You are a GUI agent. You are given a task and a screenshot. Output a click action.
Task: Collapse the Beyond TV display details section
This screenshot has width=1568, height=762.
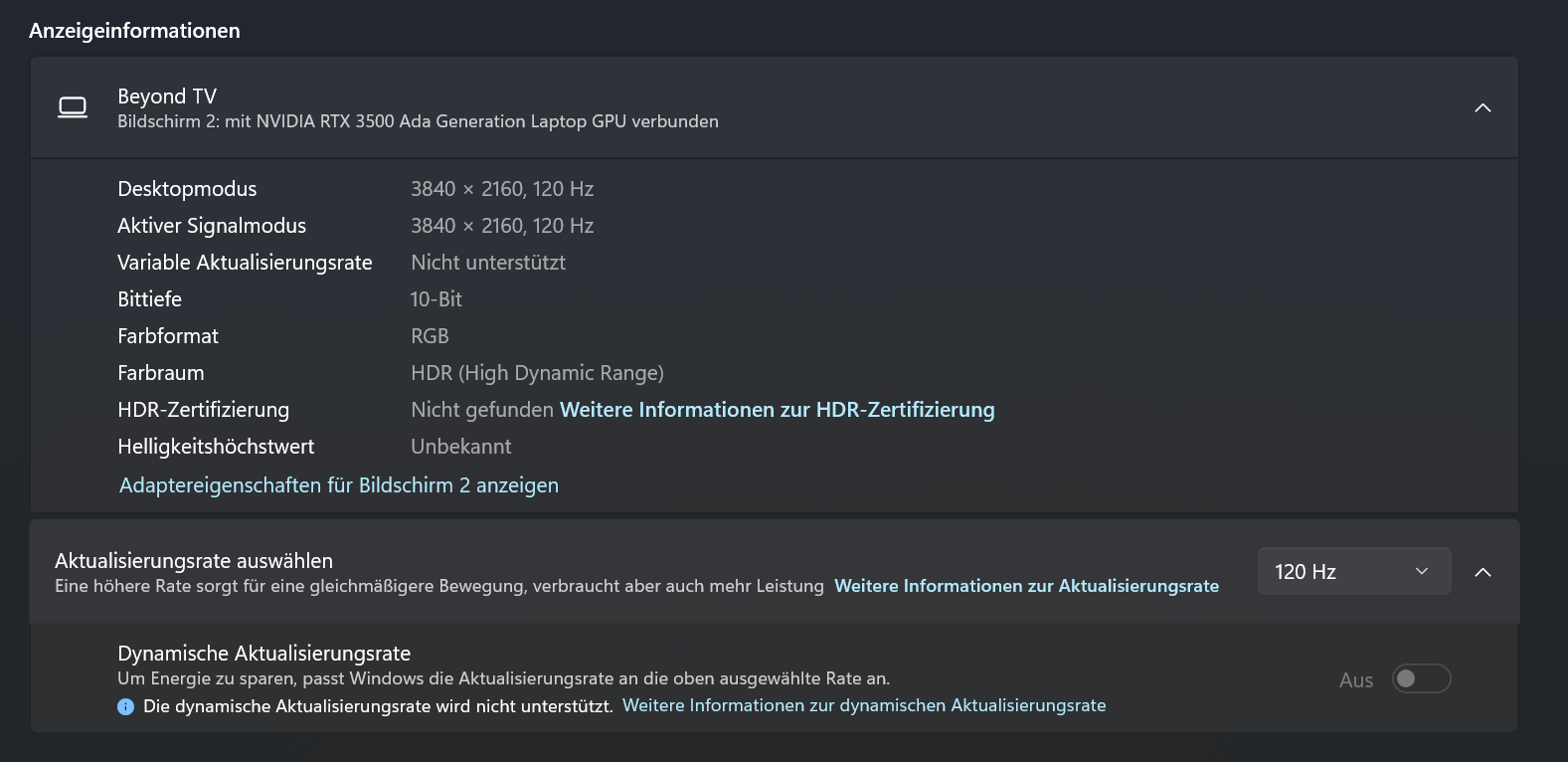tap(1481, 107)
